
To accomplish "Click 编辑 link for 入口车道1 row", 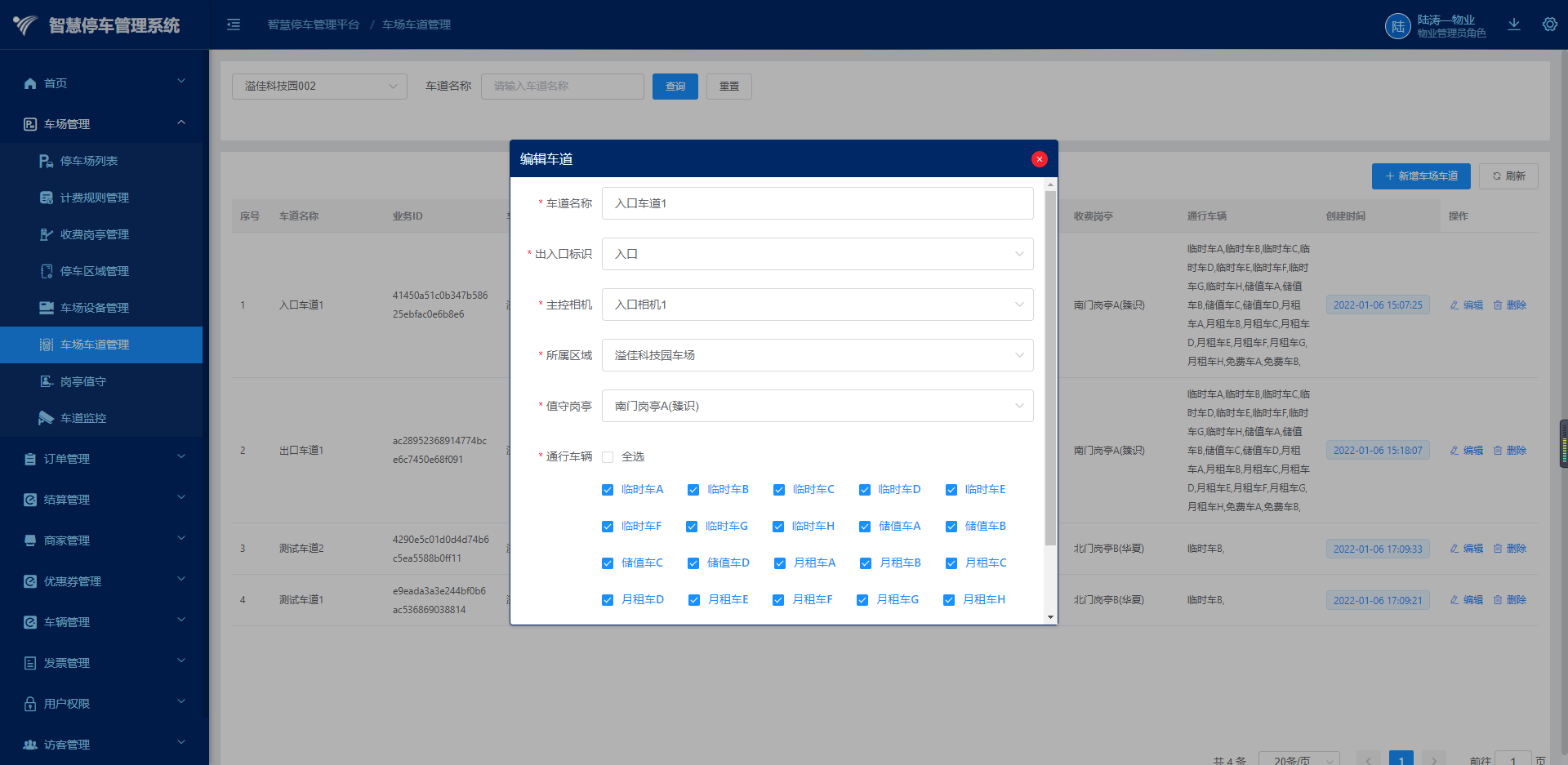I will (x=1467, y=305).
